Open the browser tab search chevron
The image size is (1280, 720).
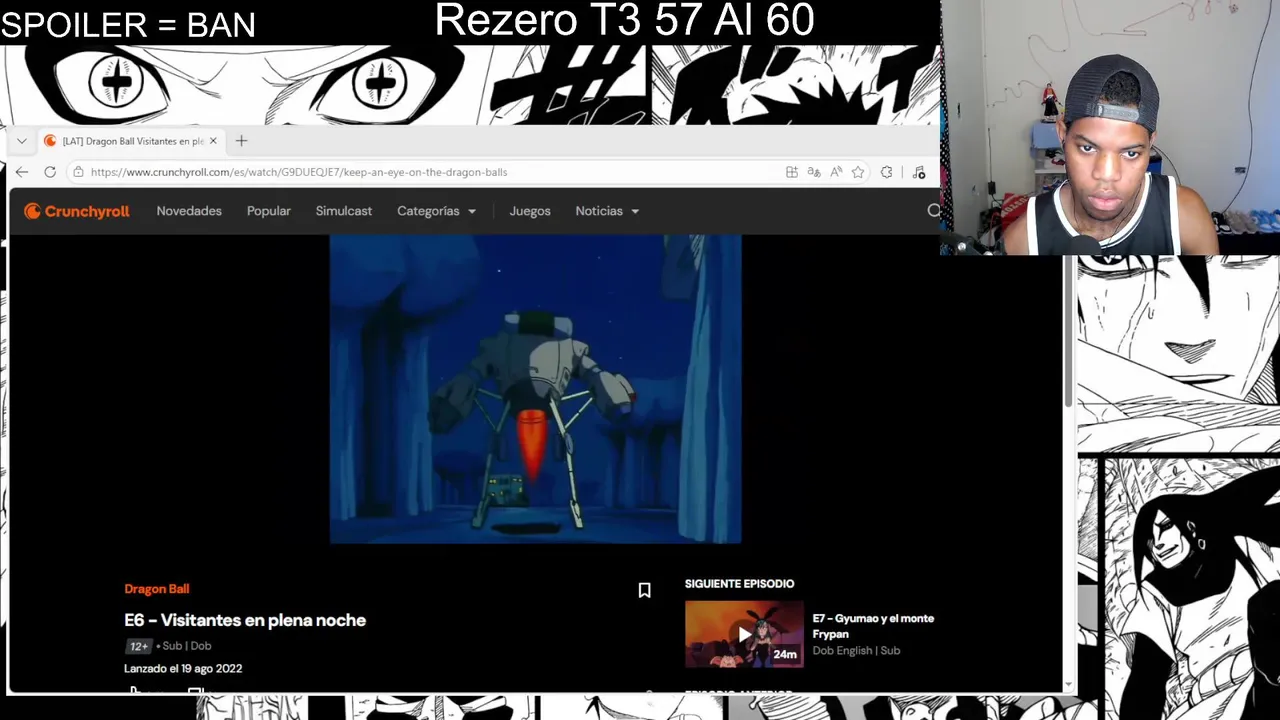[22, 141]
